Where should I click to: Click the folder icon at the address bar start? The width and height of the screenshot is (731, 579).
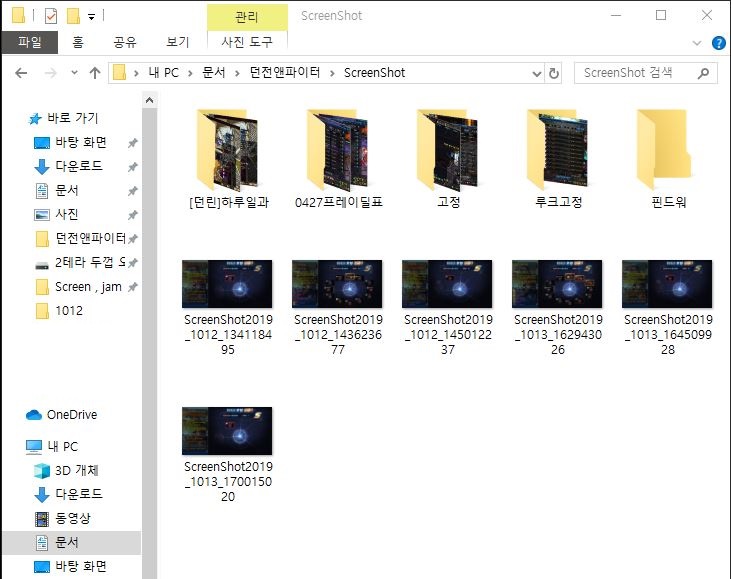pyautogui.click(x=120, y=73)
